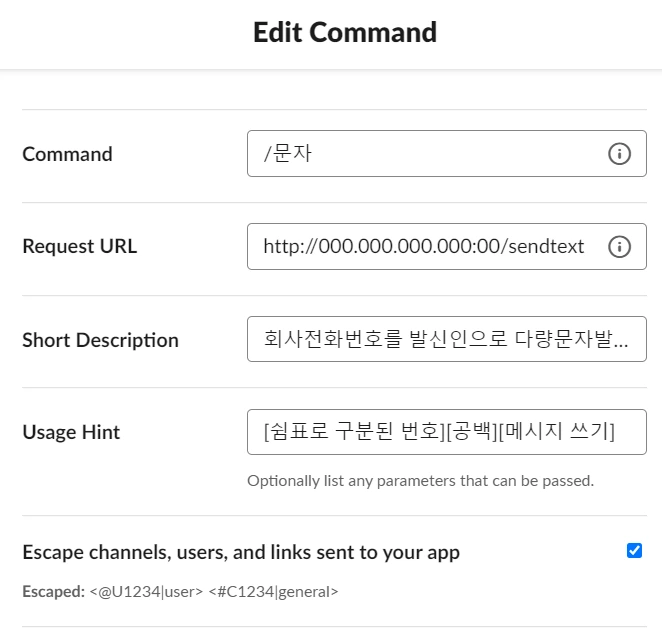This screenshot has width=662, height=634.
Task: Focus the Usage Hint input field
Action: coord(447,432)
